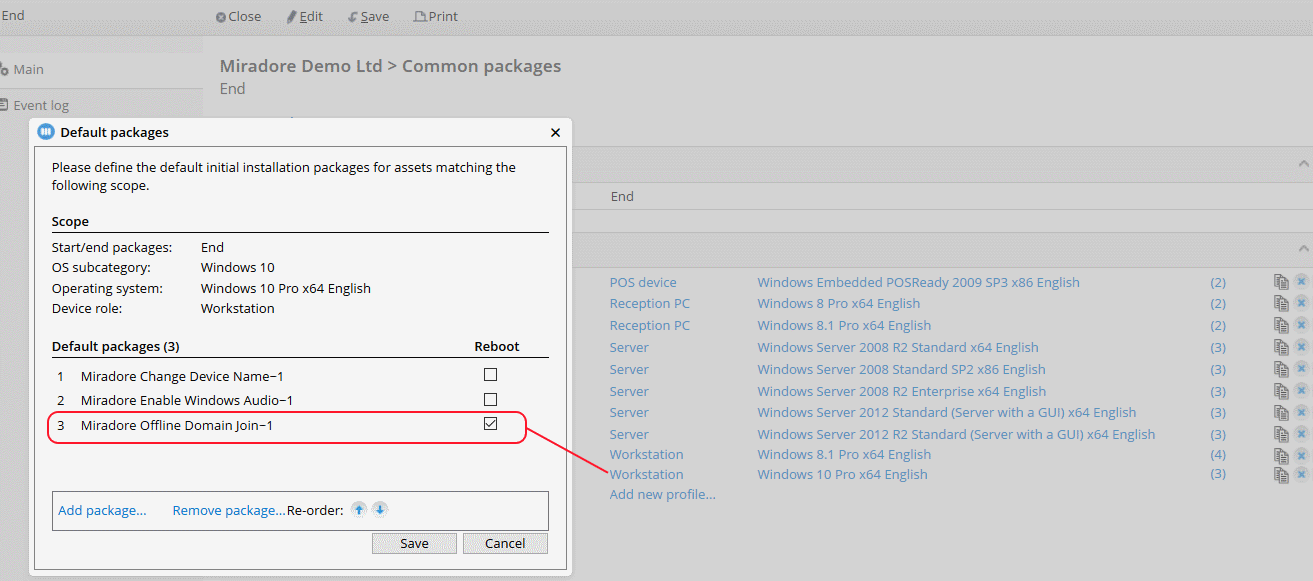Copy the Windows 8 Pro x64 profile
The width and height of the screenshot is (1313, 581).
[x=1281, y=304]
